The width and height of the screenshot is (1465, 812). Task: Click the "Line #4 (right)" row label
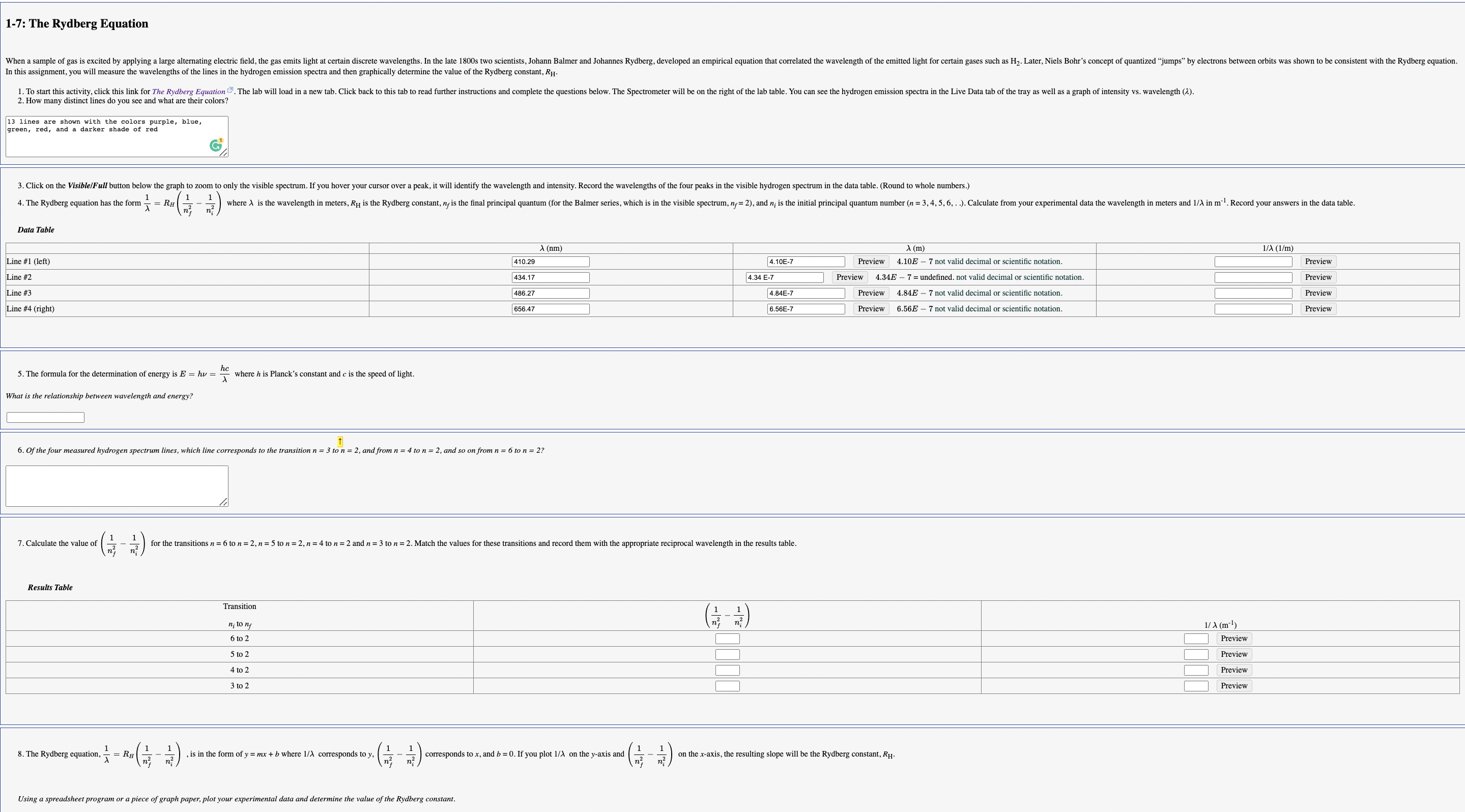[31, 309]
